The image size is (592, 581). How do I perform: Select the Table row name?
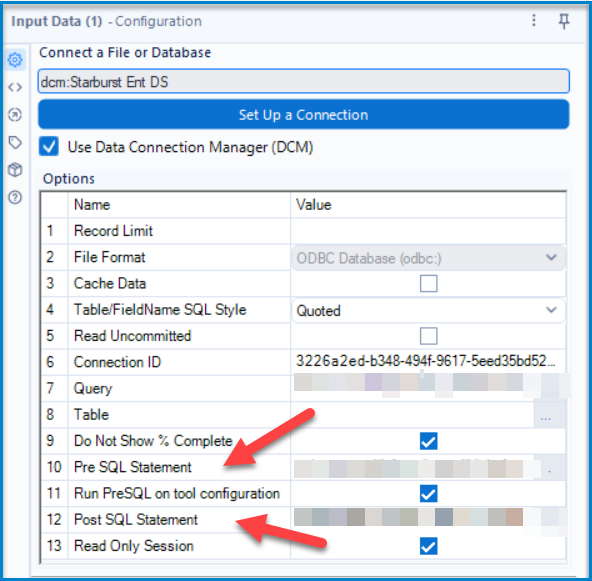click(x=91, y=415)
